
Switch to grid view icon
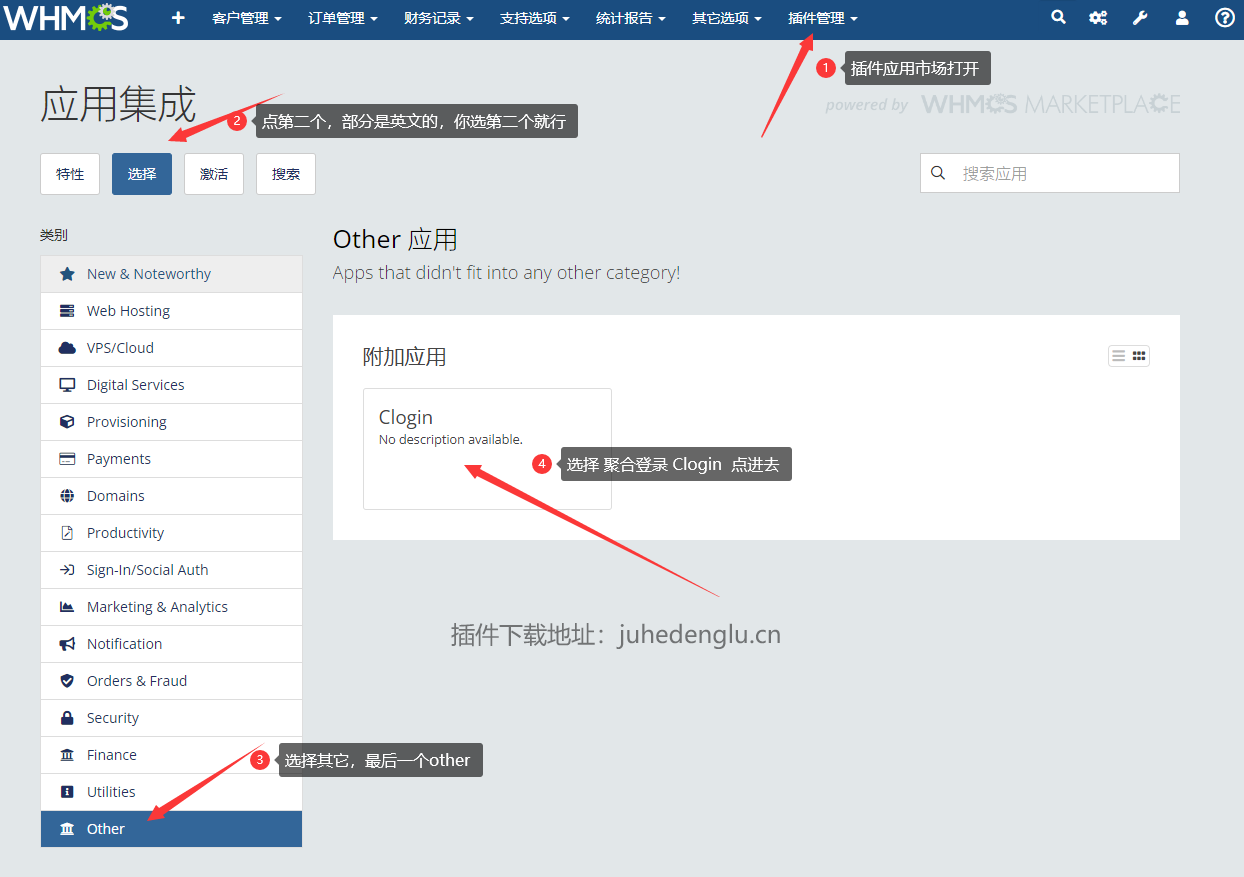point(1139,356)
